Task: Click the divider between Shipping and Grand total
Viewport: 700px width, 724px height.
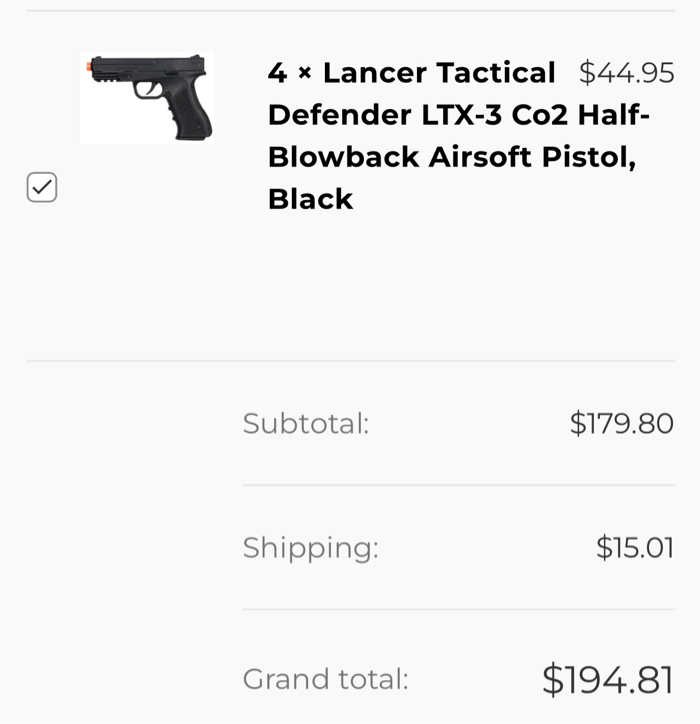Action: click(x=458, y=610)
